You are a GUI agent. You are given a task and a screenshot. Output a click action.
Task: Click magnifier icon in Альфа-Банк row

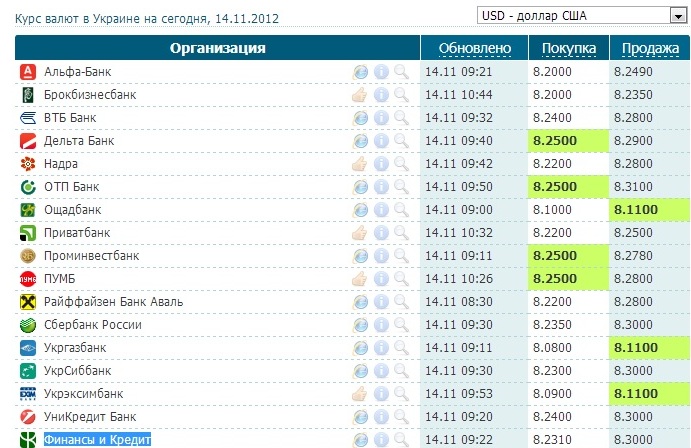click(x=401, y=72)
